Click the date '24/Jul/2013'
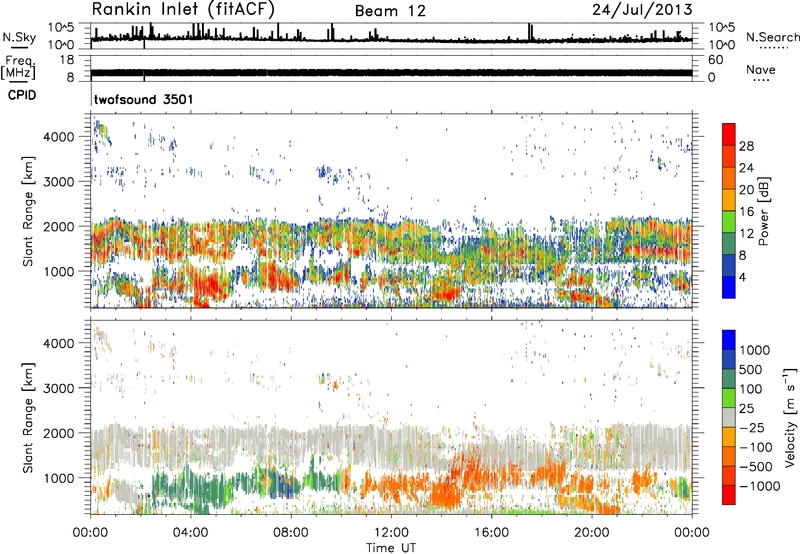800x554 pixels. click(642, 10)
